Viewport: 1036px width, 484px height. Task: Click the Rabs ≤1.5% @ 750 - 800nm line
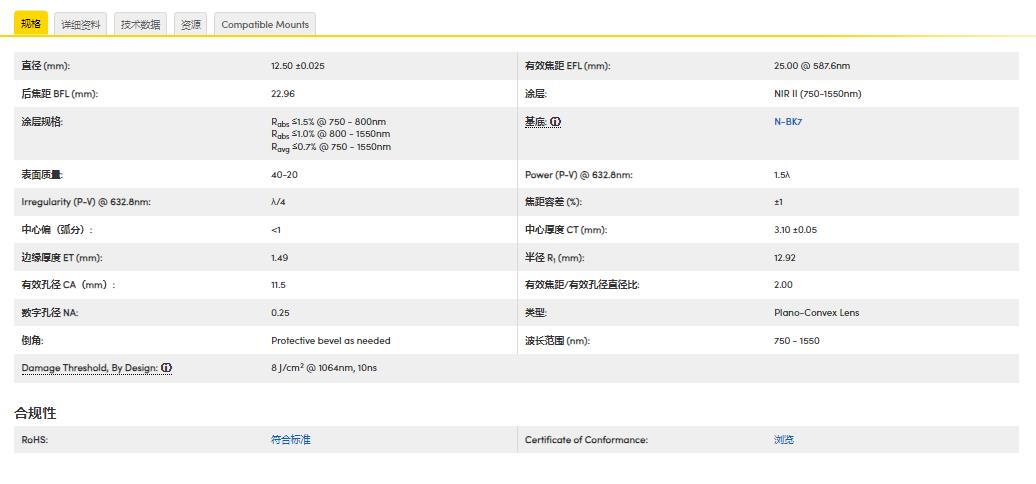coord(328,122)
